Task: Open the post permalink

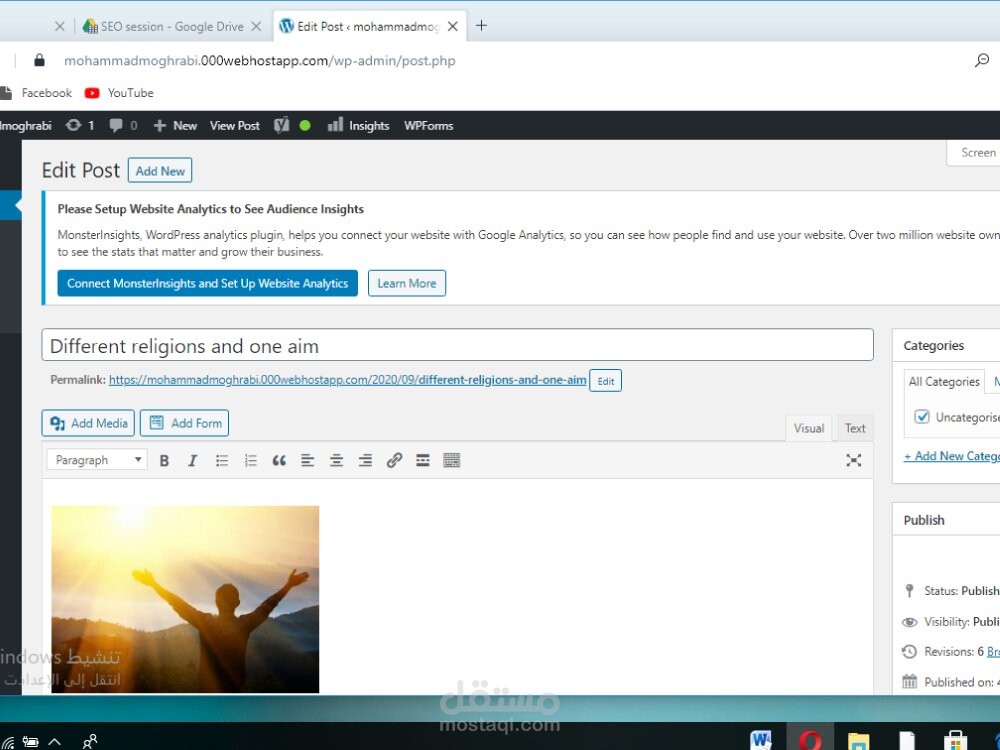Action: (348, 380)
